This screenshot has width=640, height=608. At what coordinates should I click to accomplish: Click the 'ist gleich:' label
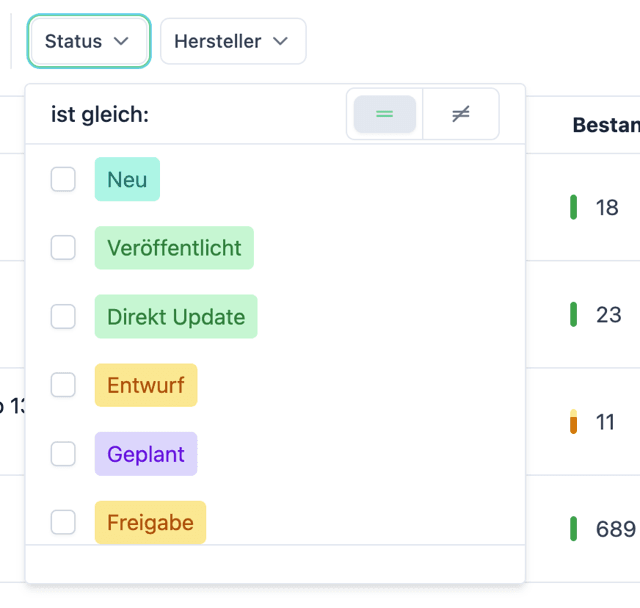[x=100, y=114]
